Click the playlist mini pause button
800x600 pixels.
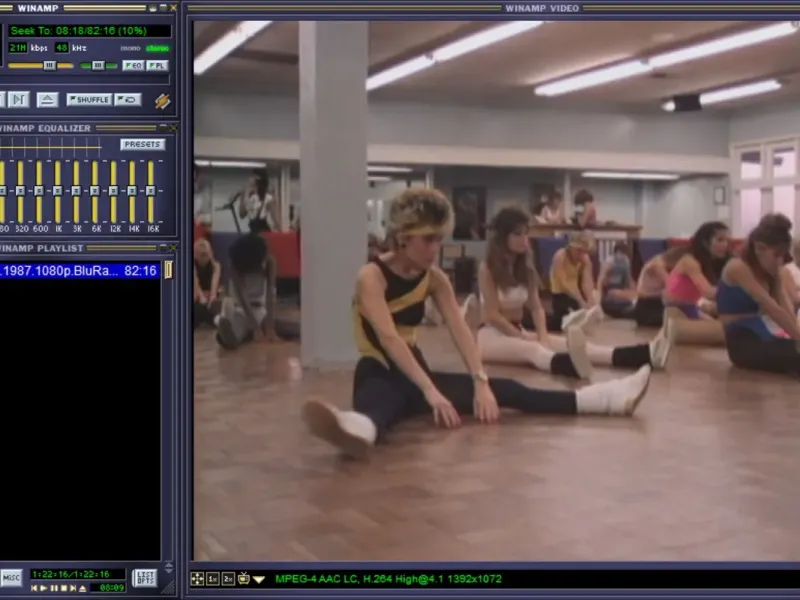(x=54, y=588)
